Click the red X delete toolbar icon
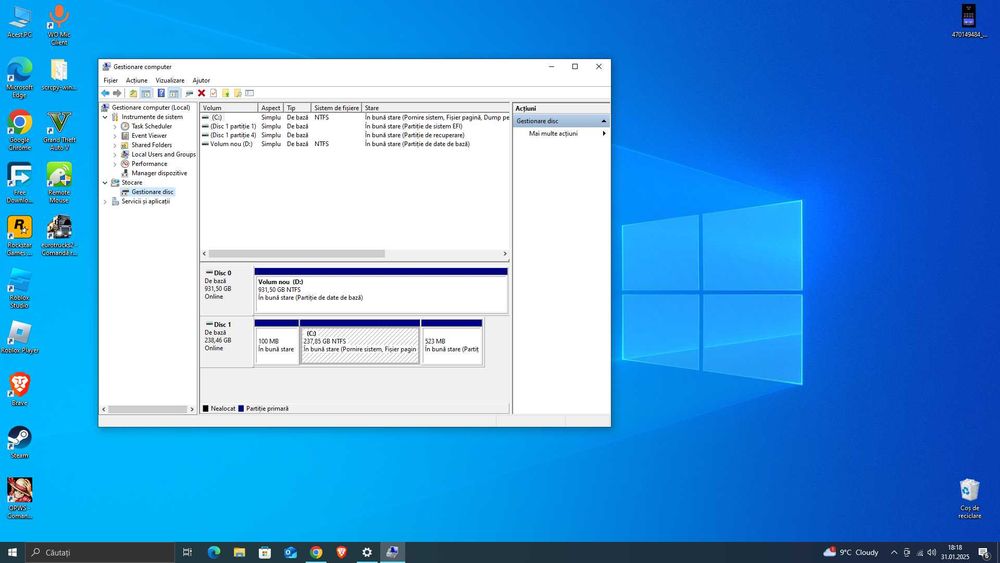1000x563 pixels. pyautogui.click(x=201, y=93)
